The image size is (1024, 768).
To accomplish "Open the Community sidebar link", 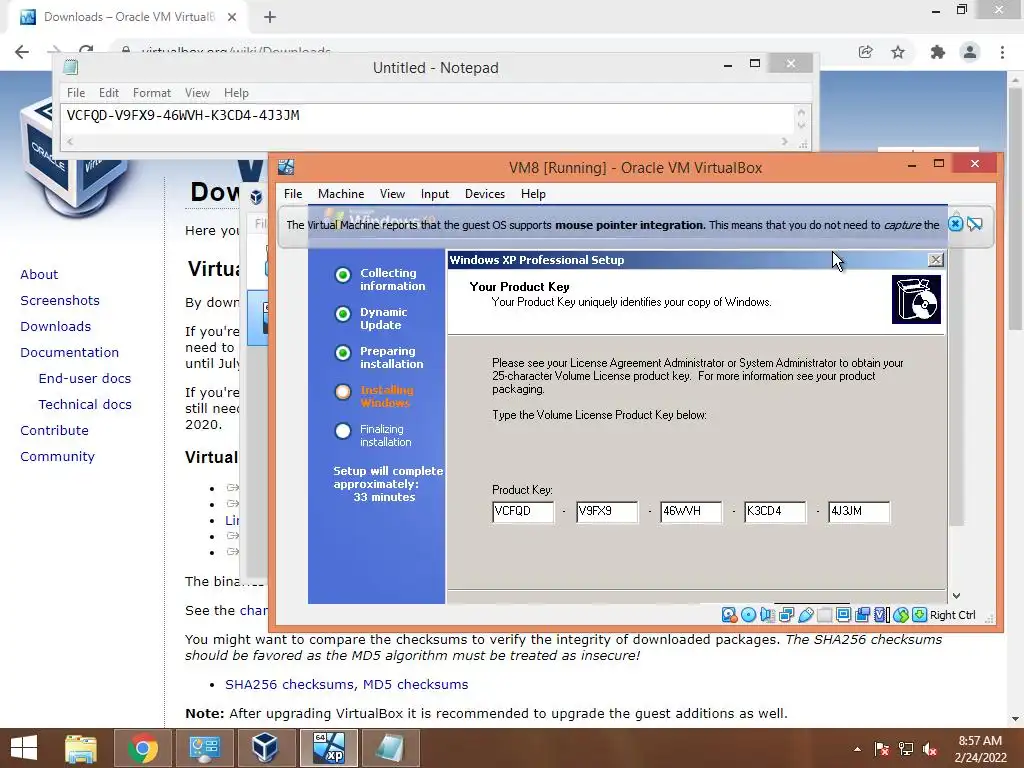I will (57, 456).
